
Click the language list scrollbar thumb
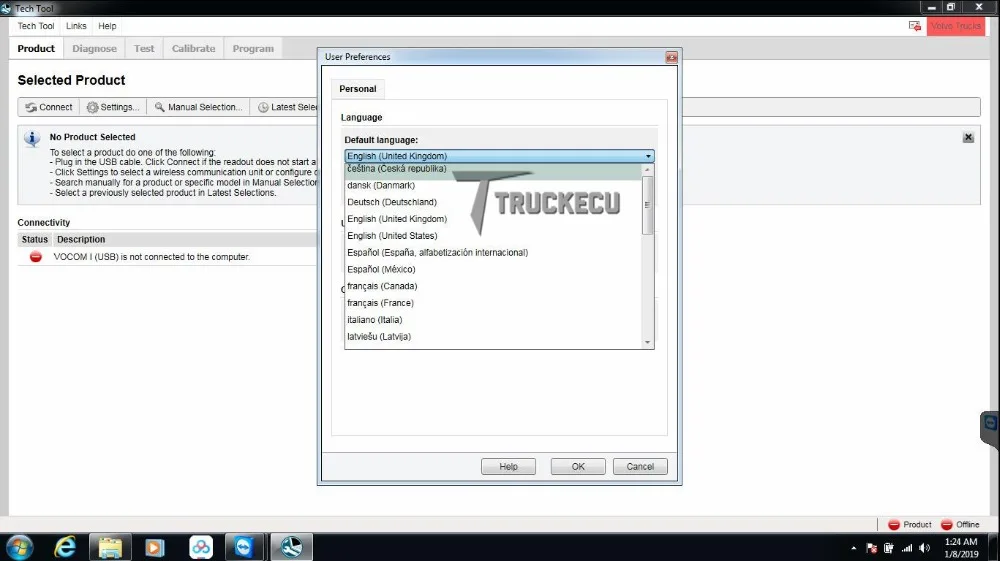point(647,205)
